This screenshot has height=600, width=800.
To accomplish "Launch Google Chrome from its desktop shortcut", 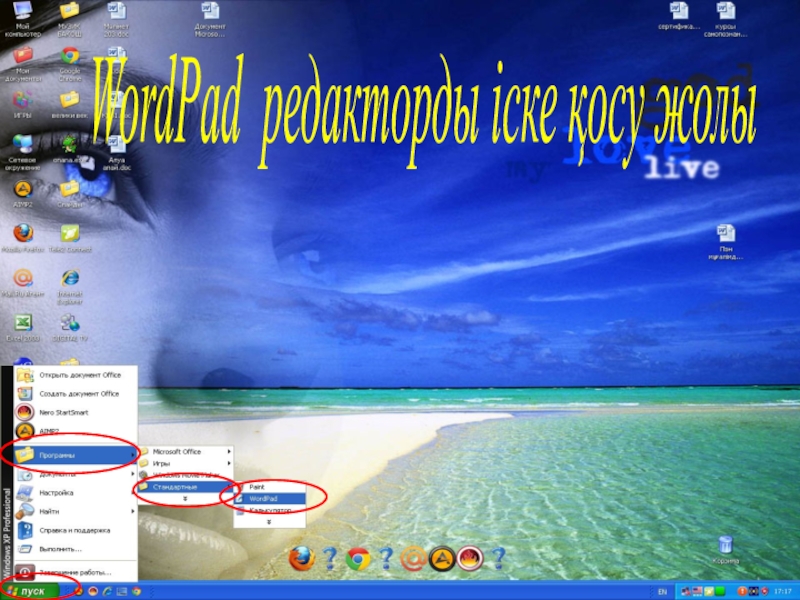I will (x=70, y=64).
